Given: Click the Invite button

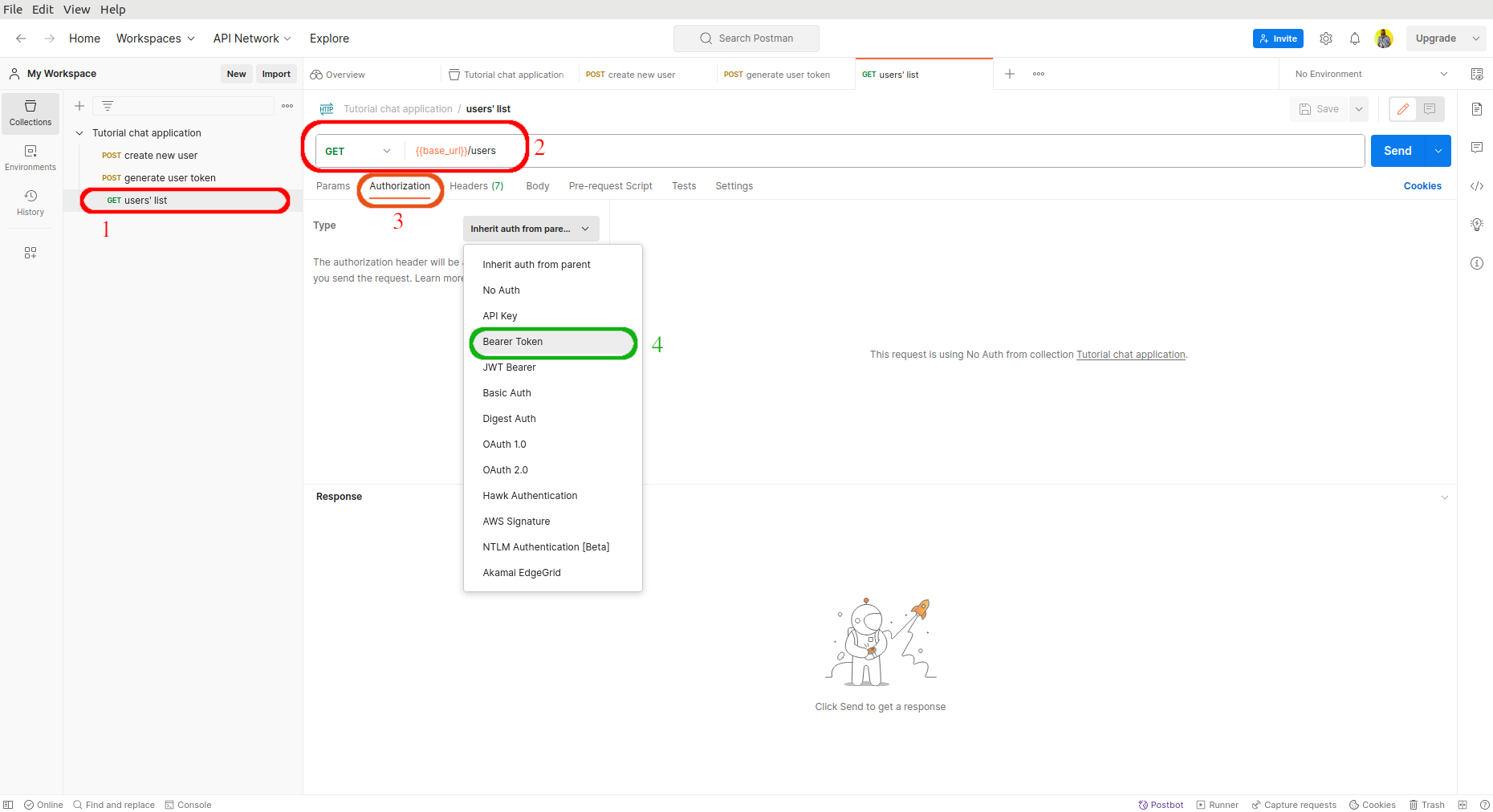Looking at the screenshot, I should pyautogui.click(x=1278, y=39).
